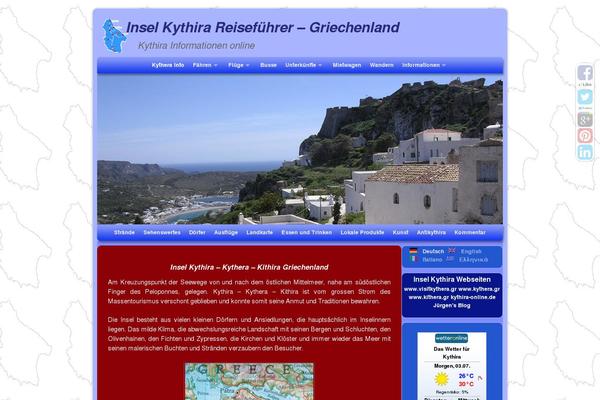Go to the Ausflüge page

pos(226,232)
